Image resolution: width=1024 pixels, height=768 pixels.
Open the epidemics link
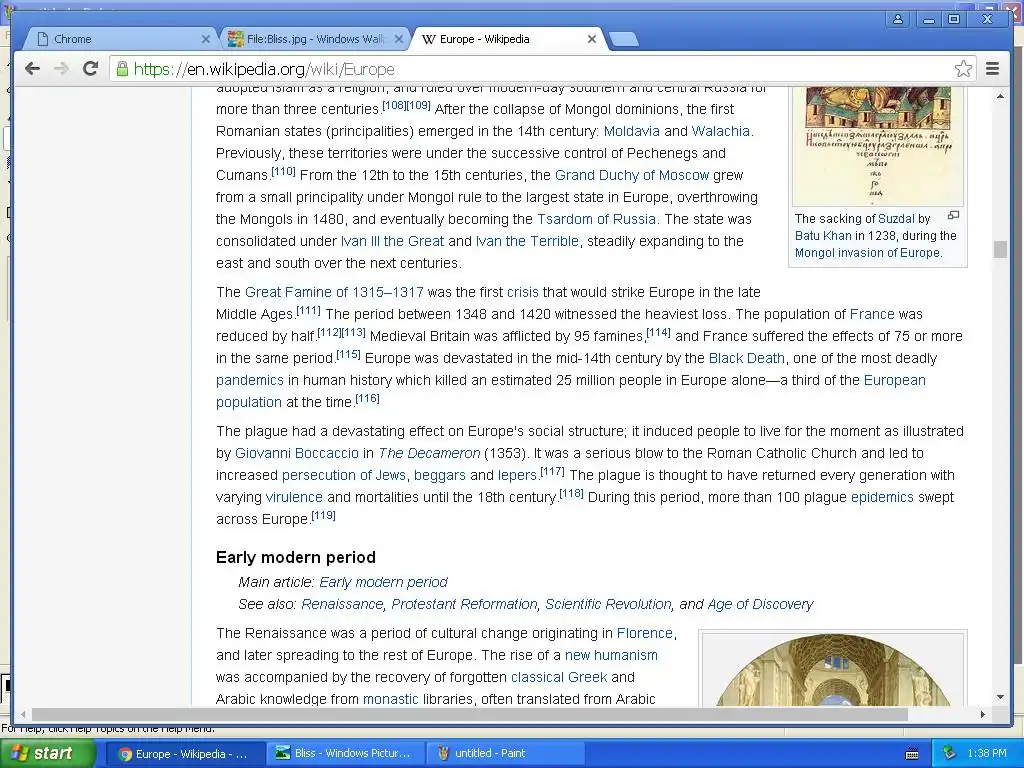coord(882,498)
